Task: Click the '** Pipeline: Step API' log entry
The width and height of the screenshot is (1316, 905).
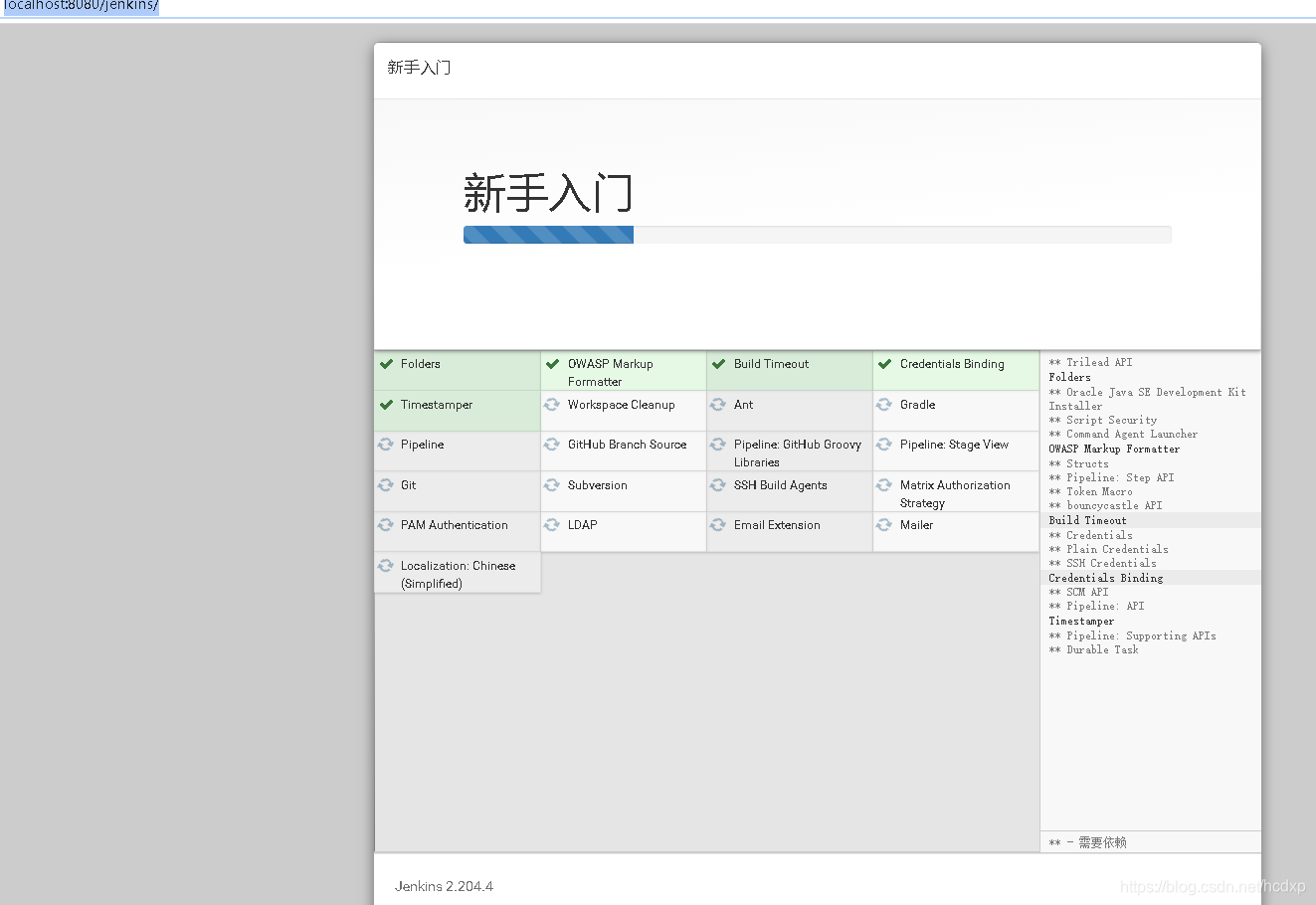Action: click(x=1111, y=478)
